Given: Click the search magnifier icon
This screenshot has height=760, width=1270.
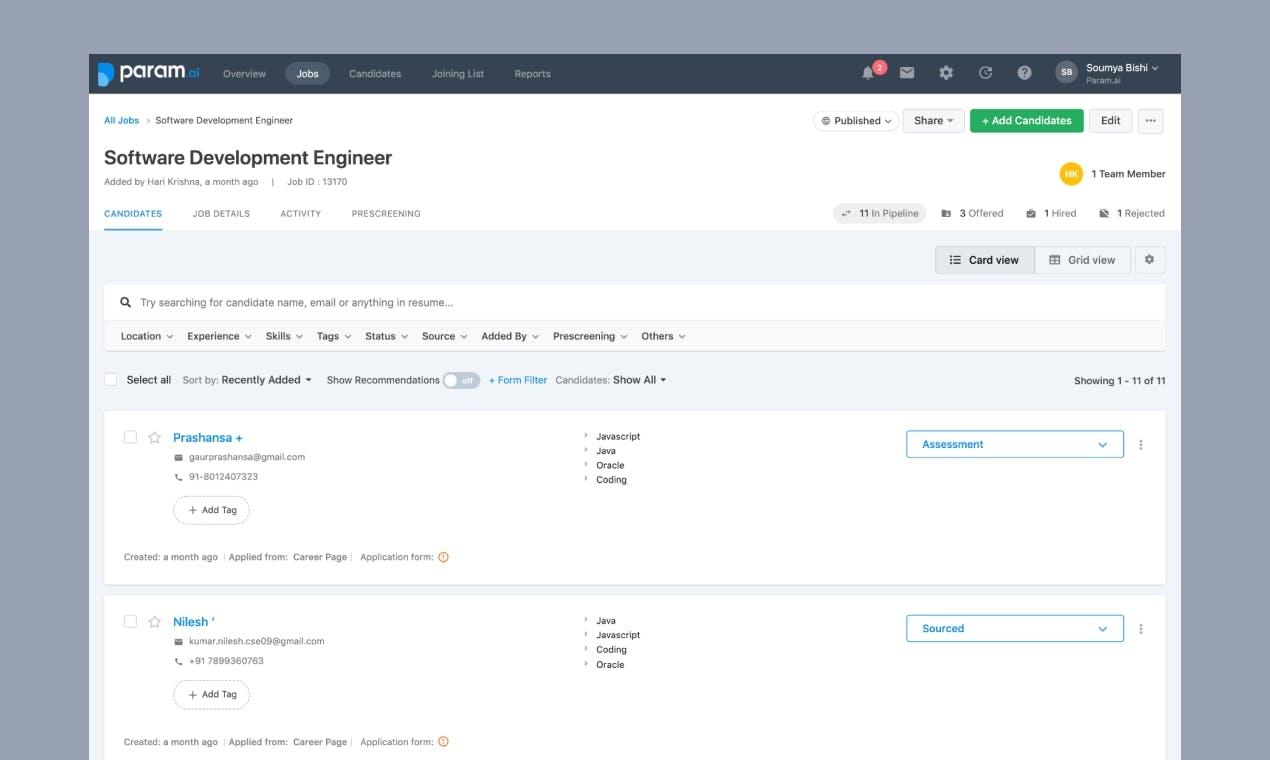Looking at the screenshot, I should coord(126,302).
